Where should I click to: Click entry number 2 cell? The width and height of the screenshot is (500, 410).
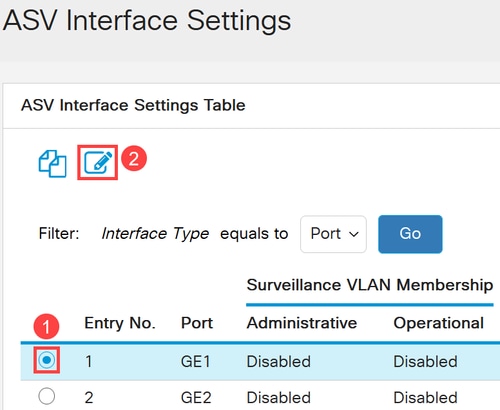point(89,398)
